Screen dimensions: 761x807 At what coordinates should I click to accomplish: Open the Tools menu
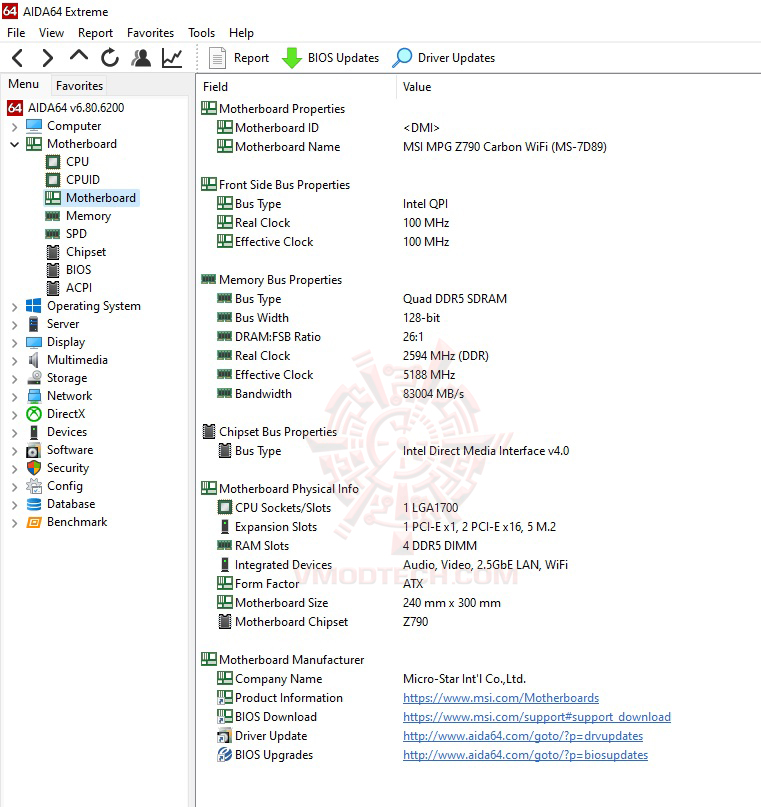201,33
